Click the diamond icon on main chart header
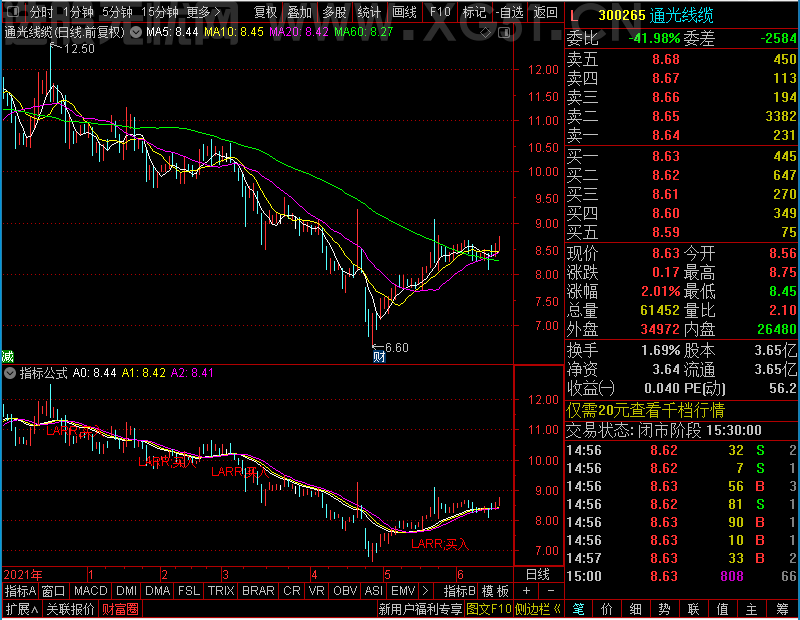The width and height of the screenshot is (800, 620). click(486, 33)
